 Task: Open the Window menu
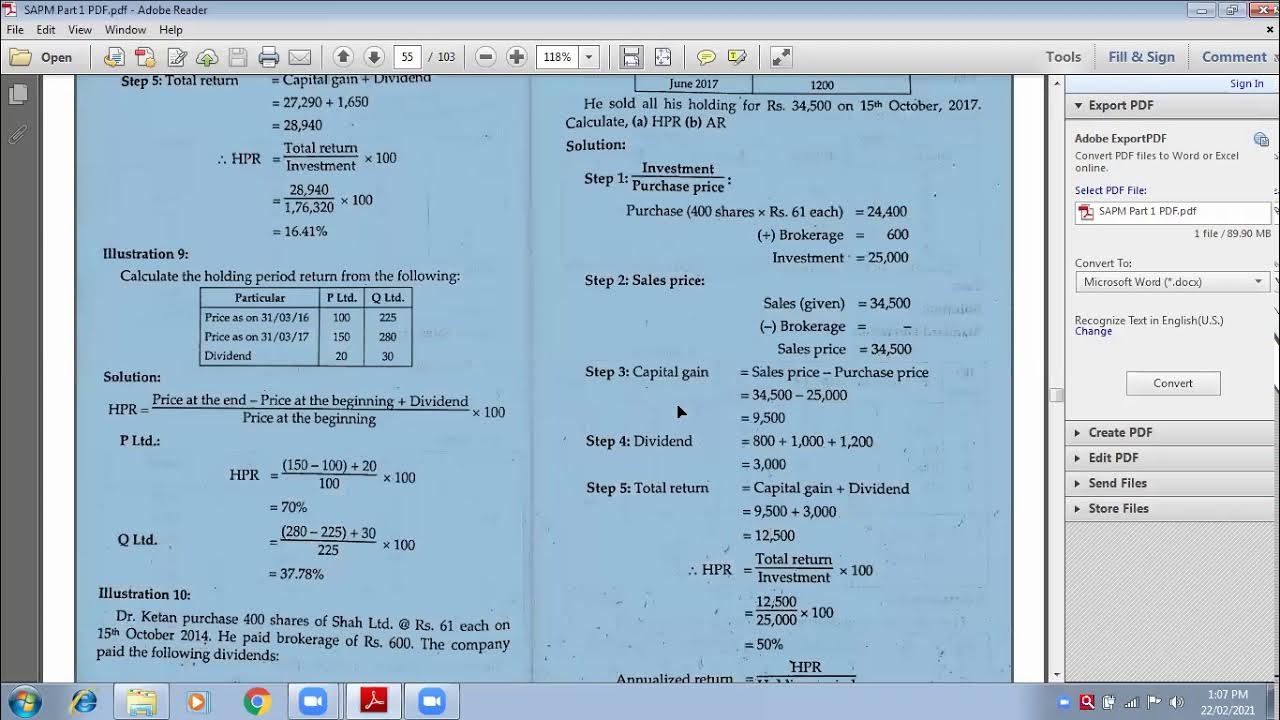click(125, 30)
